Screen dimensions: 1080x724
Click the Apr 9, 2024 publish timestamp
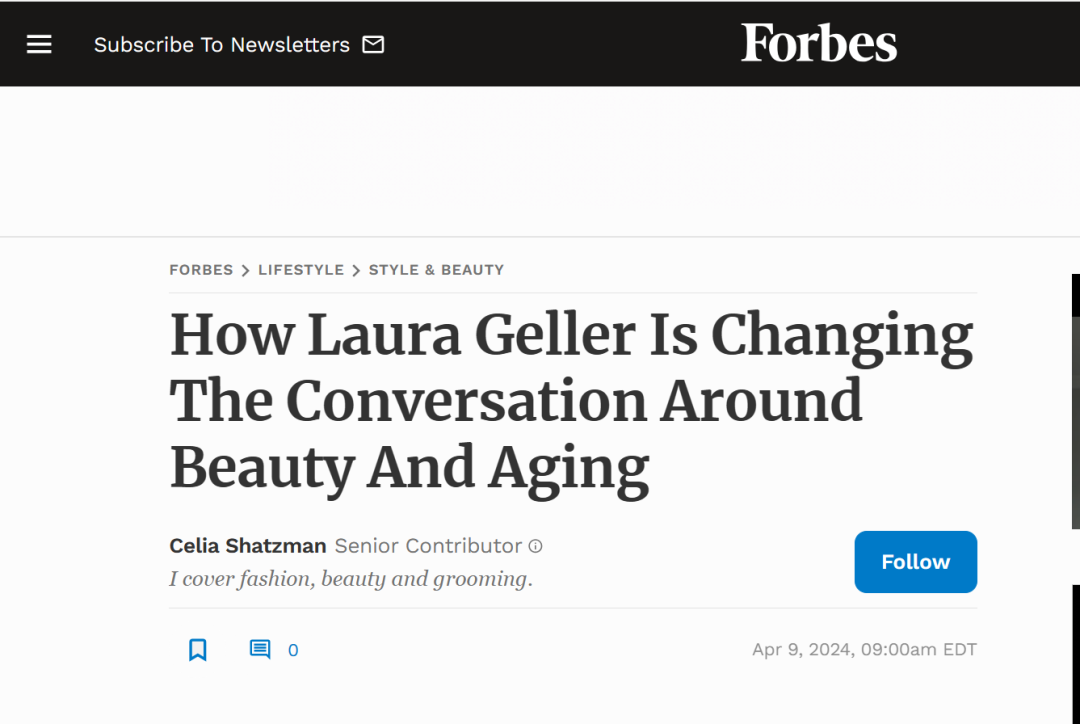point(864,650)
